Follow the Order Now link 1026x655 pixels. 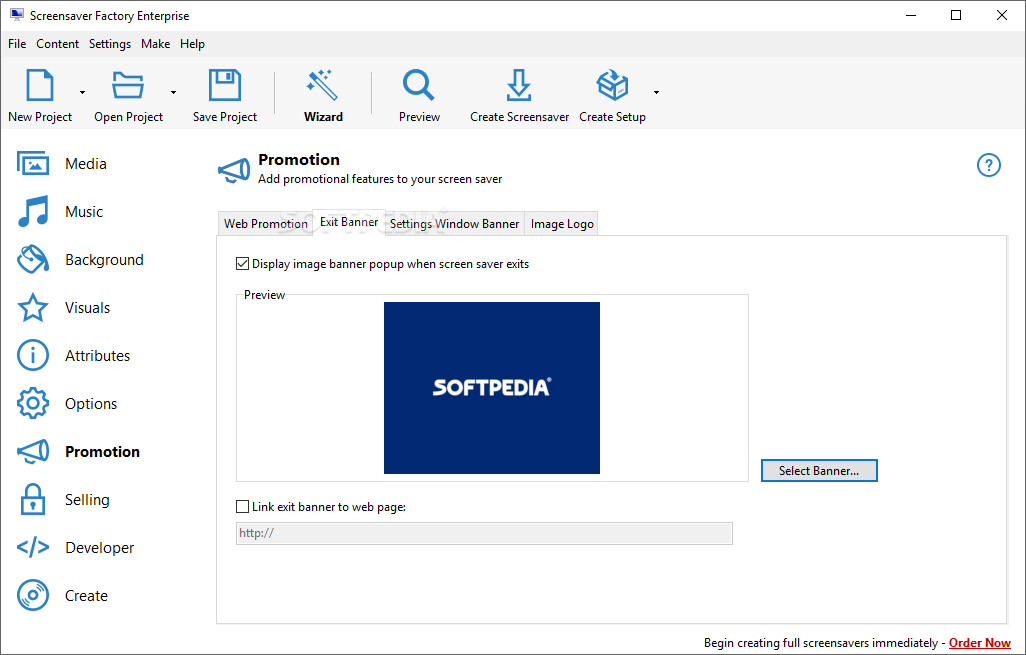click(980, 643)
